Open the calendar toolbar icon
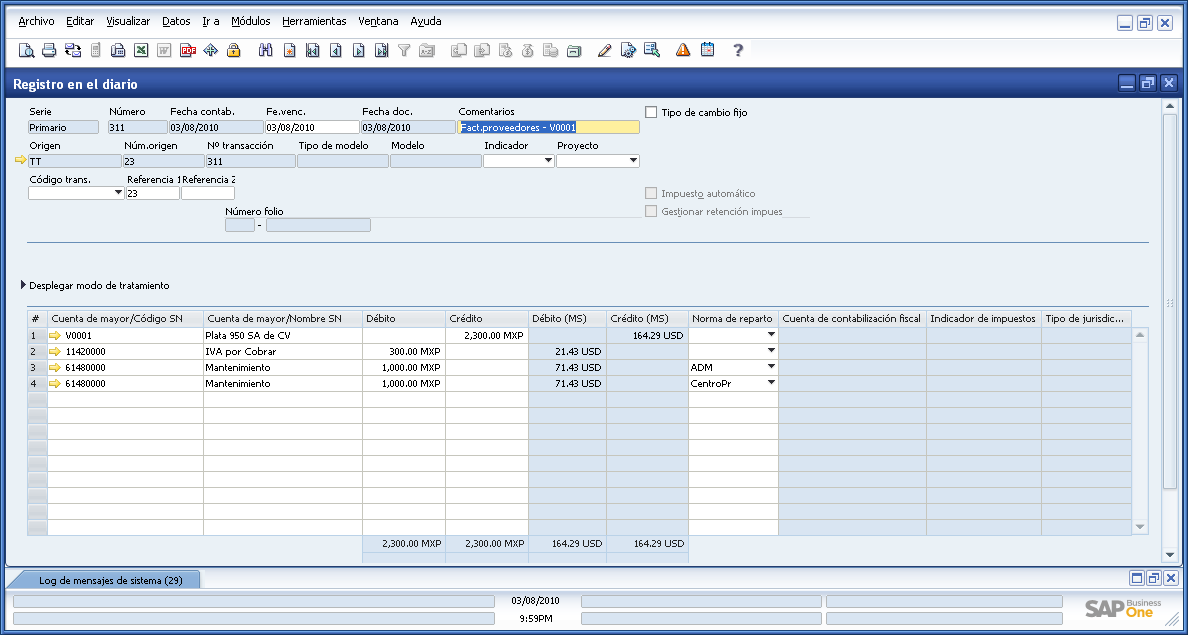The width and height of the screenshot is (1188, 635). [706, 50]
